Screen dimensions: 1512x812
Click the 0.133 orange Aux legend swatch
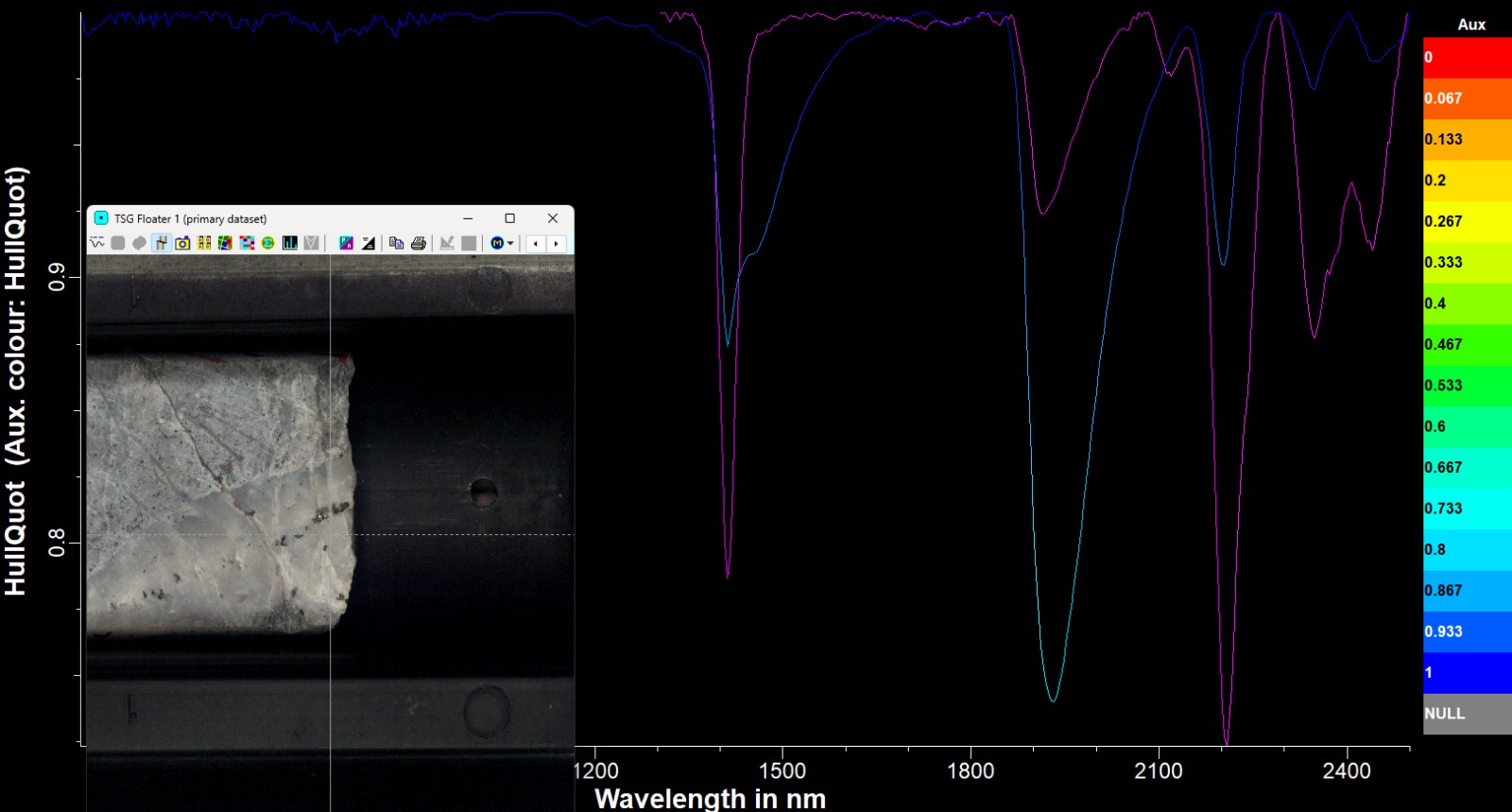[x=1468, y=139]
